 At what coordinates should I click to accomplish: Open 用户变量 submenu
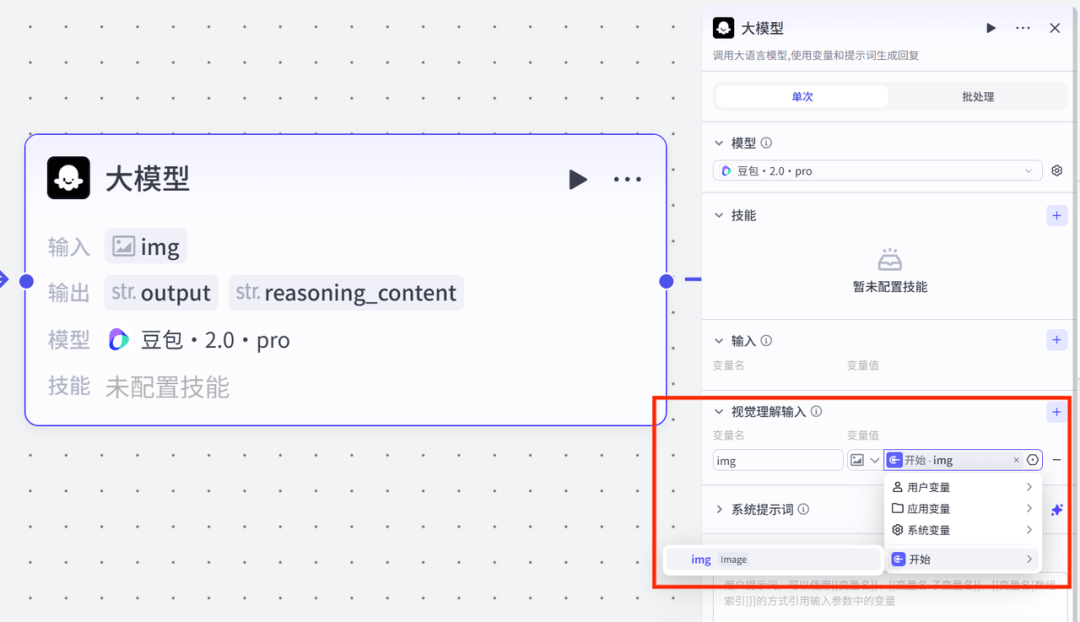coord(962,487)
